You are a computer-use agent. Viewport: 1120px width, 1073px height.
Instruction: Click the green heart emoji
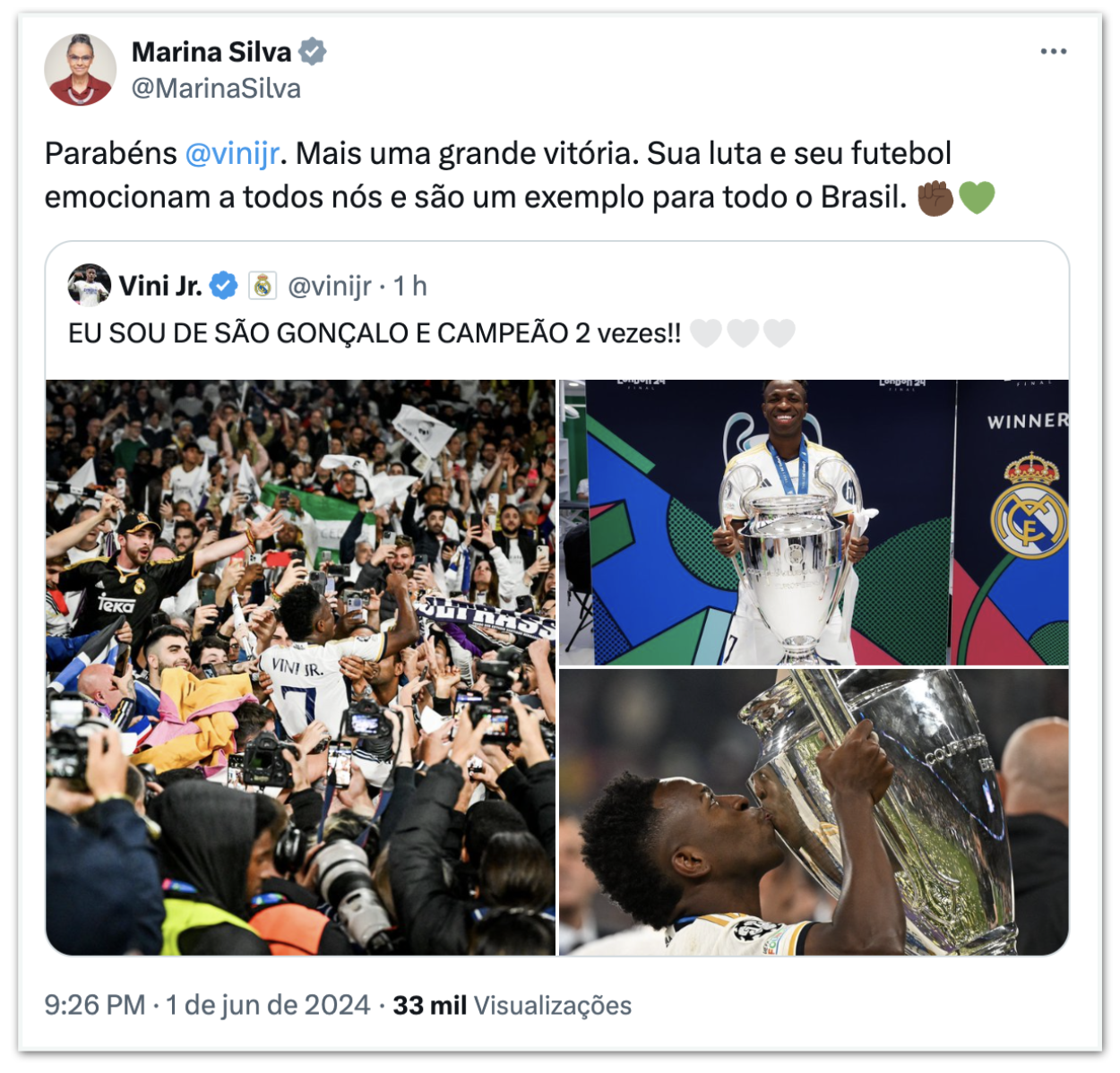tap(977, 197)
